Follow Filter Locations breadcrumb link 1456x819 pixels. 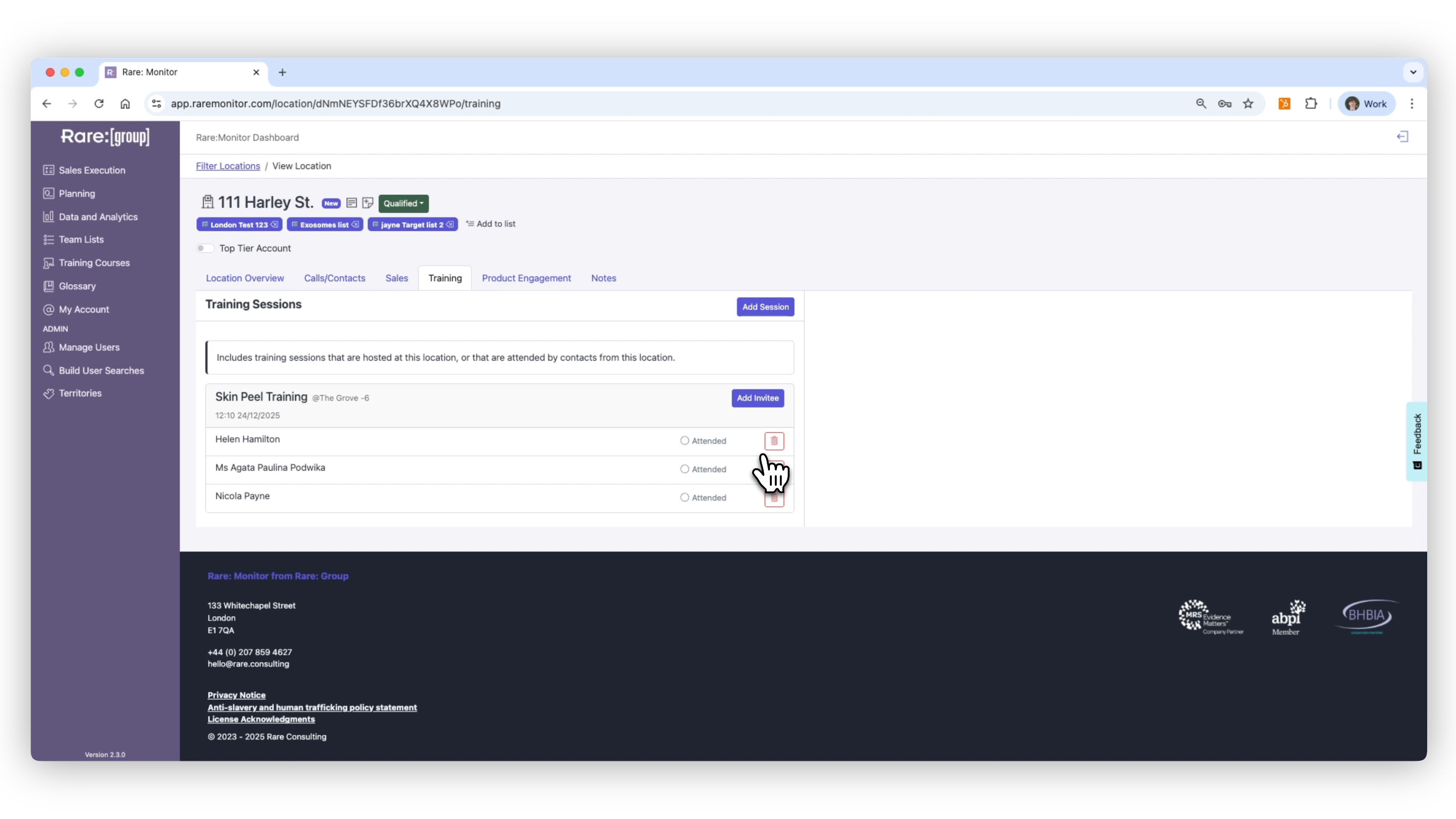228,166
